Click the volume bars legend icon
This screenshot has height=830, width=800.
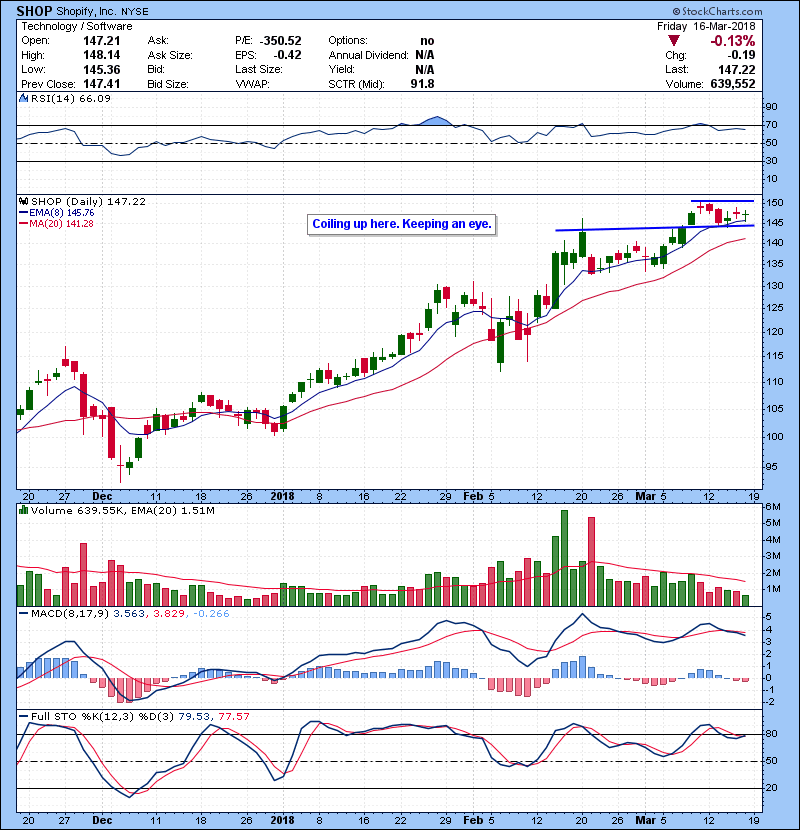pos(23,510)
